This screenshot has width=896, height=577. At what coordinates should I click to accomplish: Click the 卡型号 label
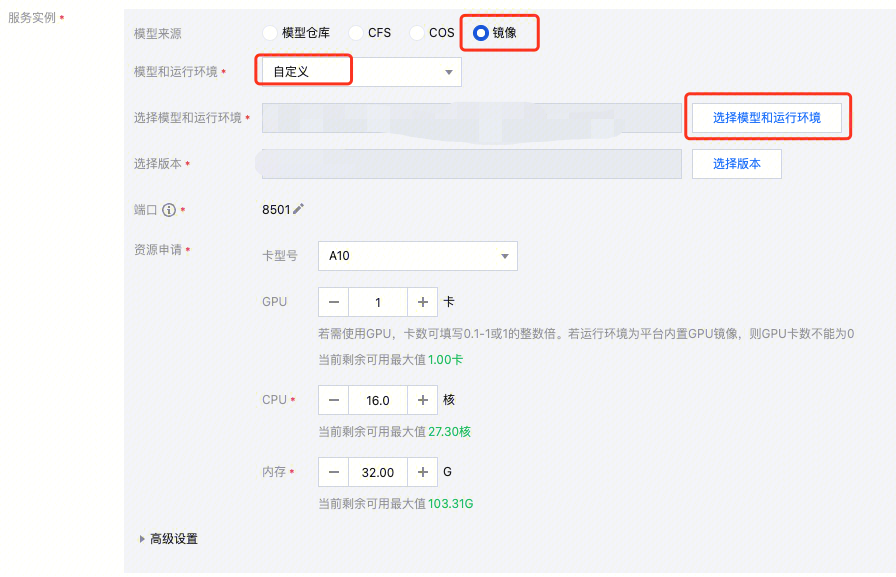coord(280,256)
